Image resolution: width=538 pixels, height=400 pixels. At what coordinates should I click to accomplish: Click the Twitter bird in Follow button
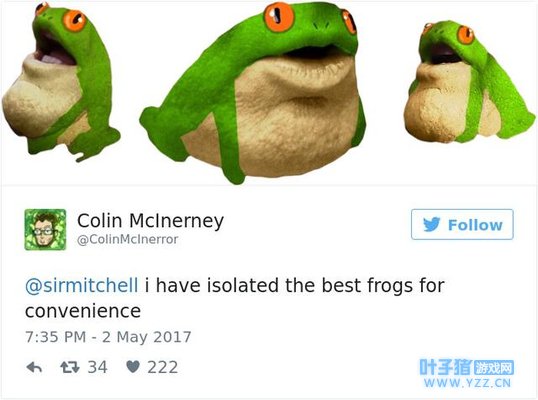tap(431, 225)
